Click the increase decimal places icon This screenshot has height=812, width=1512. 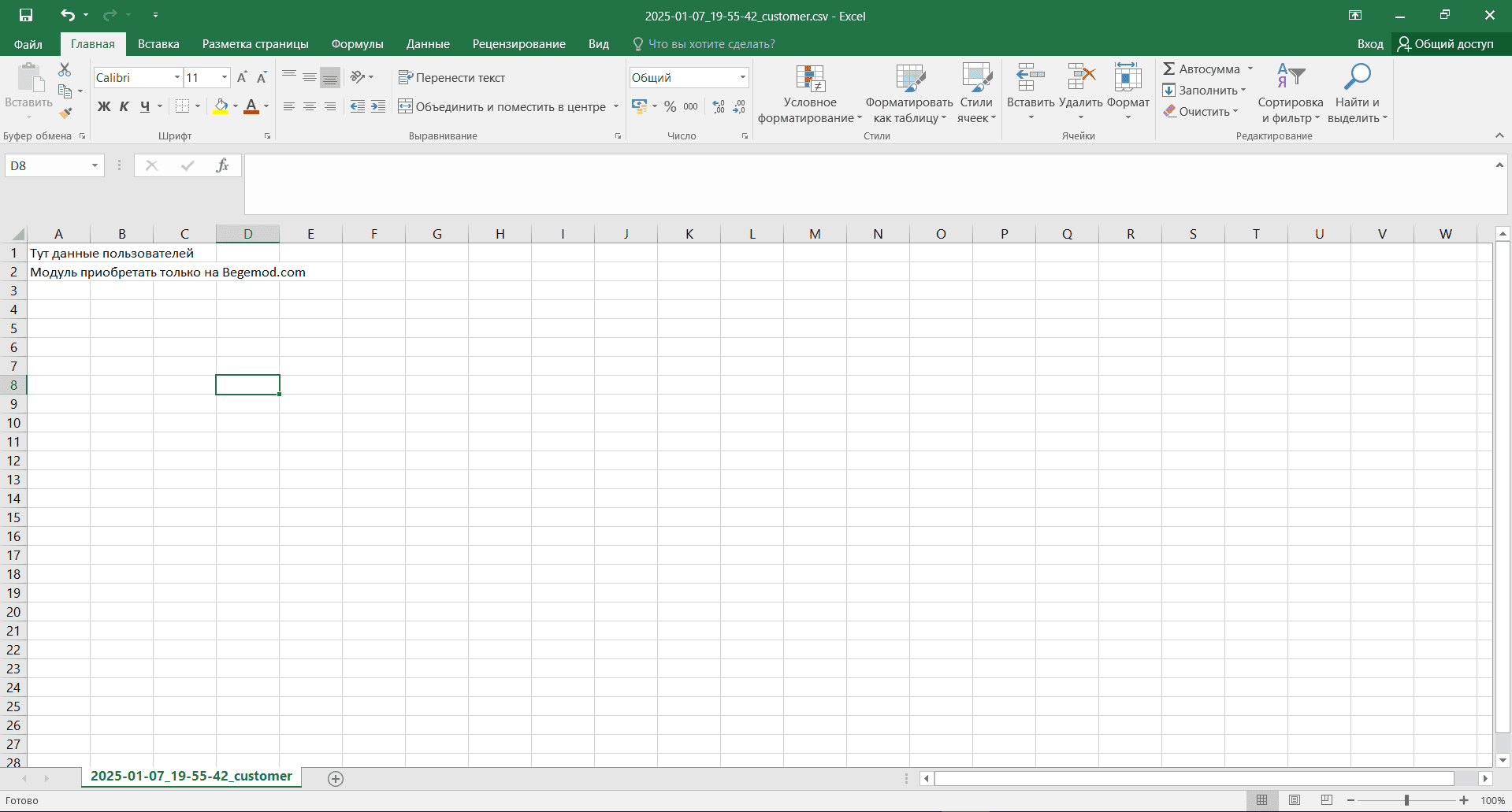point(719,106)
